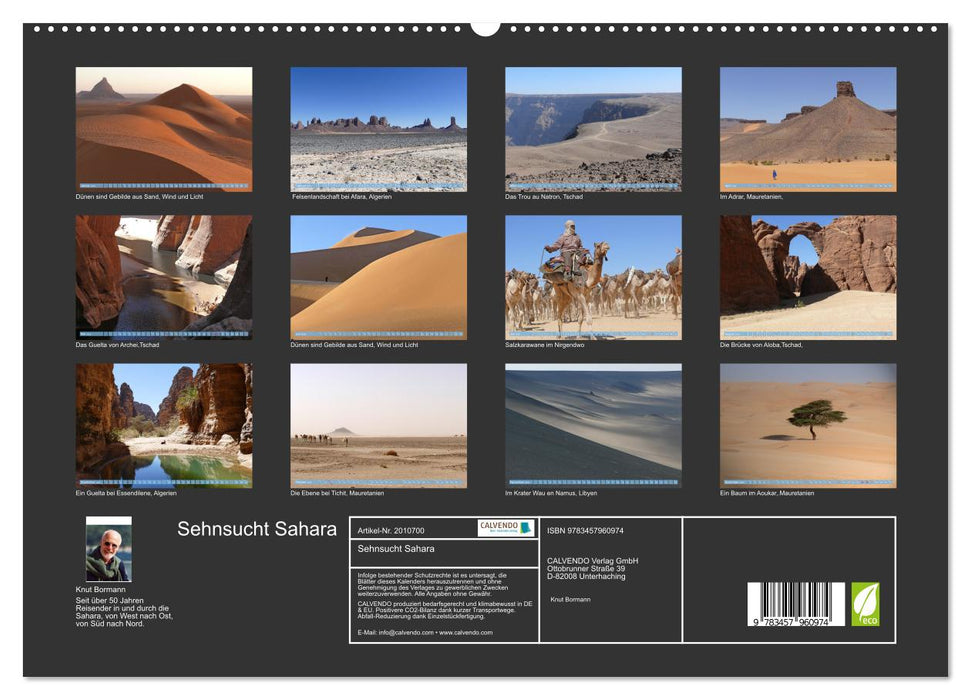971x700 pixels.
Task: Click the Guelta von Archei thumbnail
Action: click(163, 275)
